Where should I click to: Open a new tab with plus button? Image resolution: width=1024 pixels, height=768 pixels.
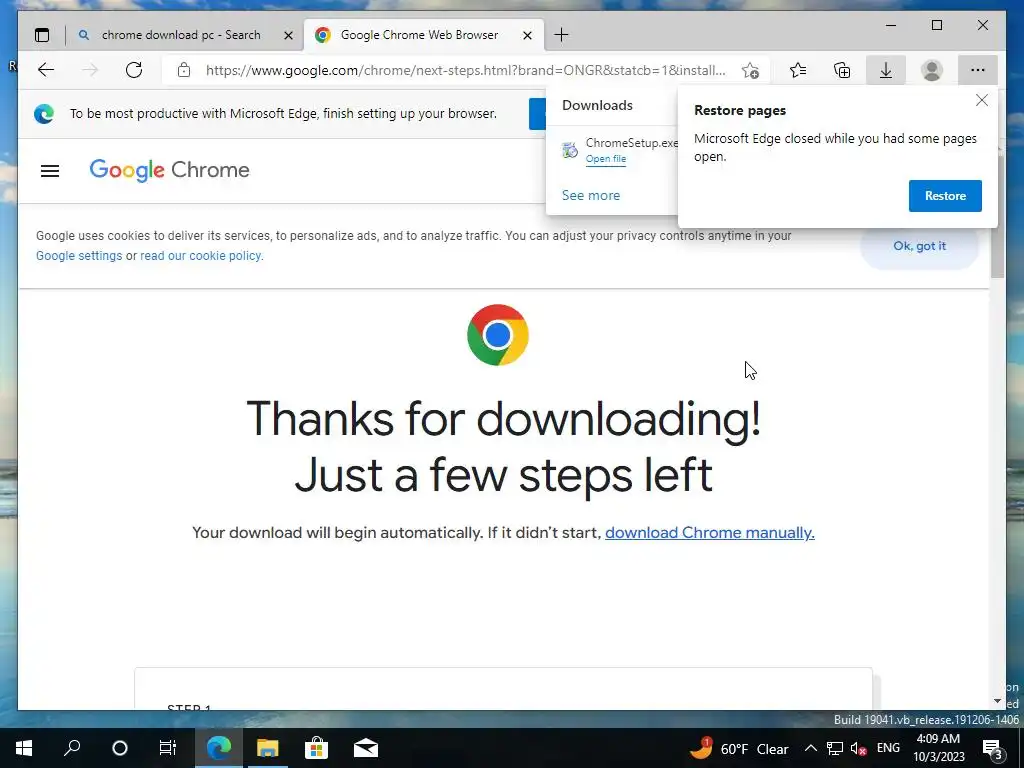561,35
